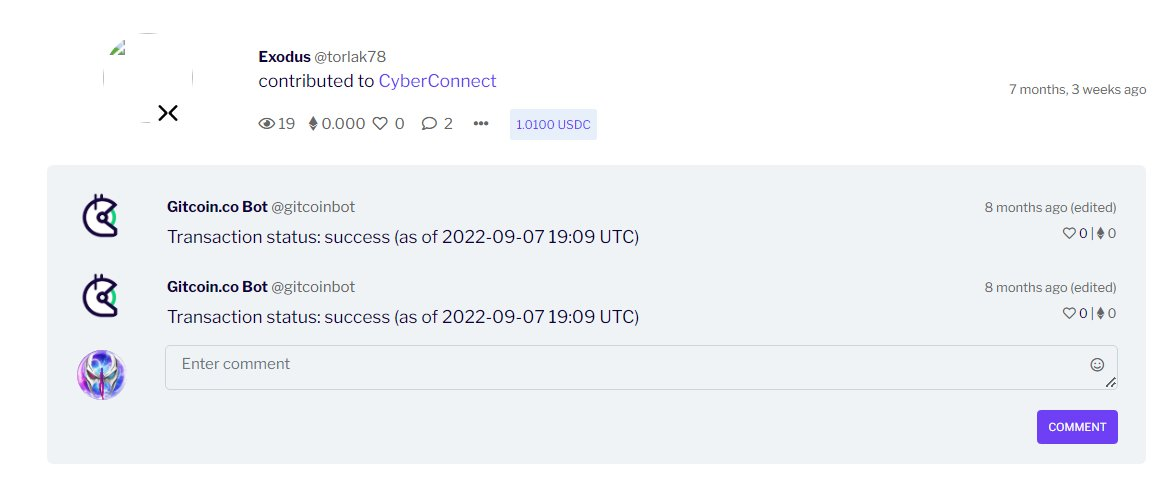Tip ETH on first bot comment
The width and height of the screenshot is (1175, 482).
point(1101,233)
